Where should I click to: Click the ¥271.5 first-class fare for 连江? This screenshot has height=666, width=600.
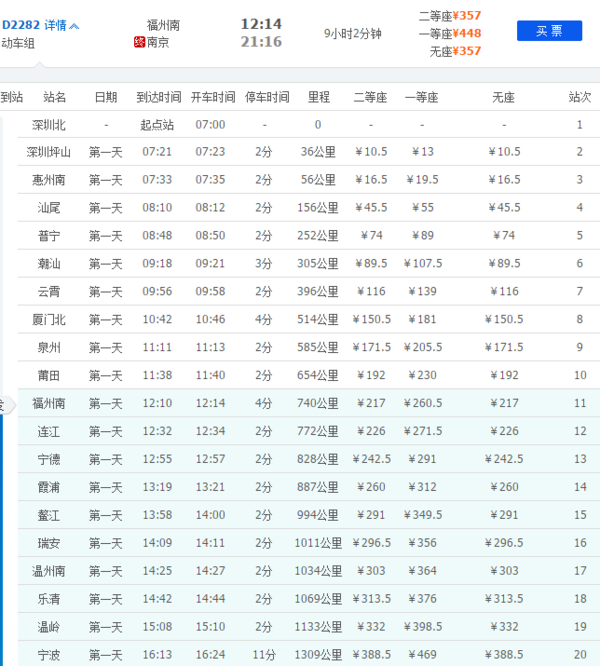point(423,431)
